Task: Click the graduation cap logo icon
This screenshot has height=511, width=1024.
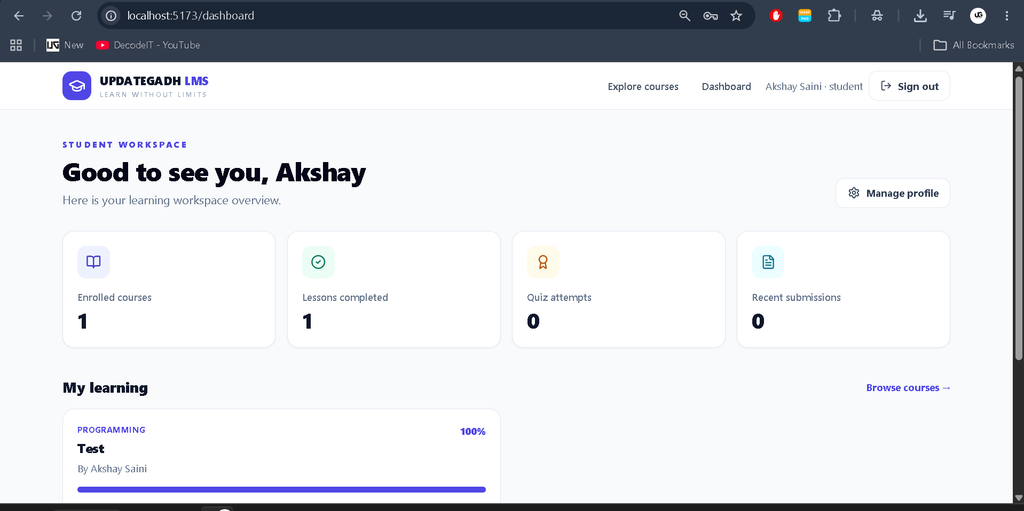Action: click(77, 86)
